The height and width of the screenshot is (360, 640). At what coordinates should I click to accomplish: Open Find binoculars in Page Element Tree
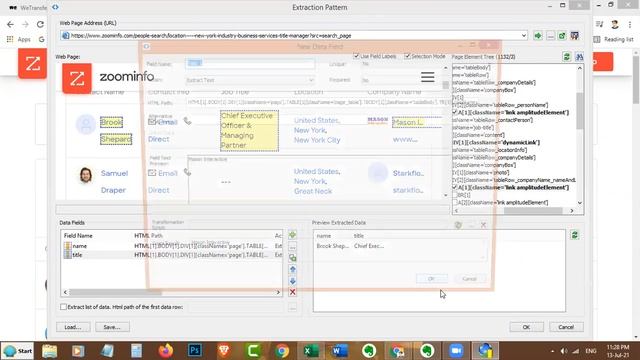point(579,57)
